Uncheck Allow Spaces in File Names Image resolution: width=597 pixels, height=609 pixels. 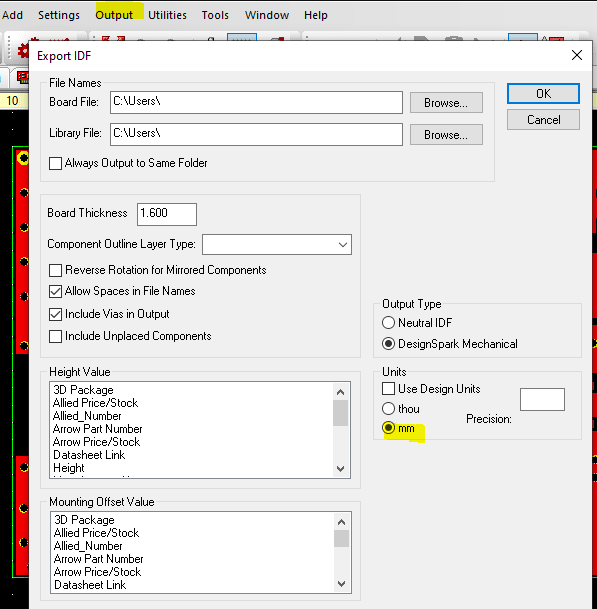click(55, 291)
